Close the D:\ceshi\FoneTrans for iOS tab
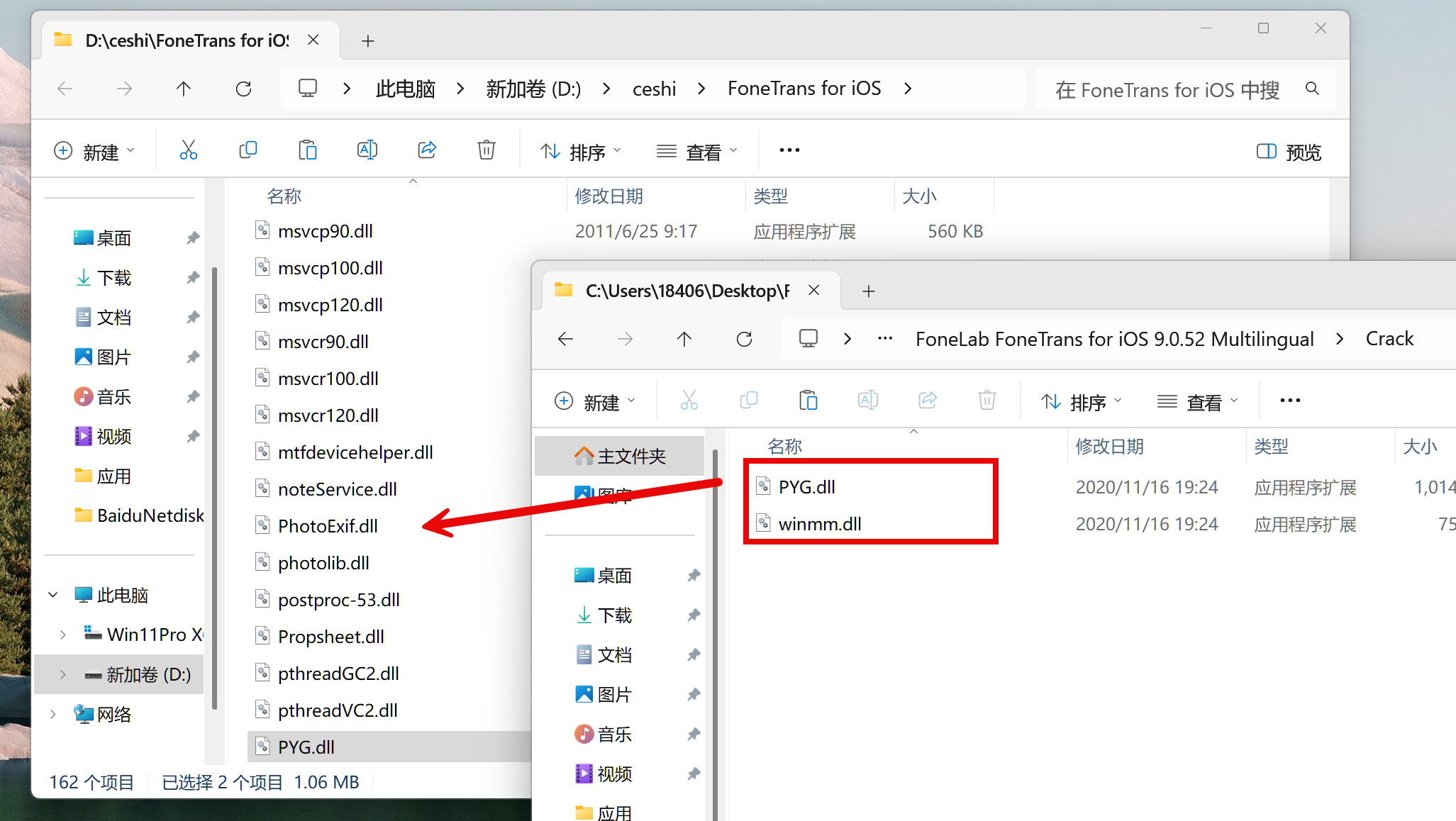Image resolution: width=1456 pixels, height=821 pixels. [x=313, y=40]
